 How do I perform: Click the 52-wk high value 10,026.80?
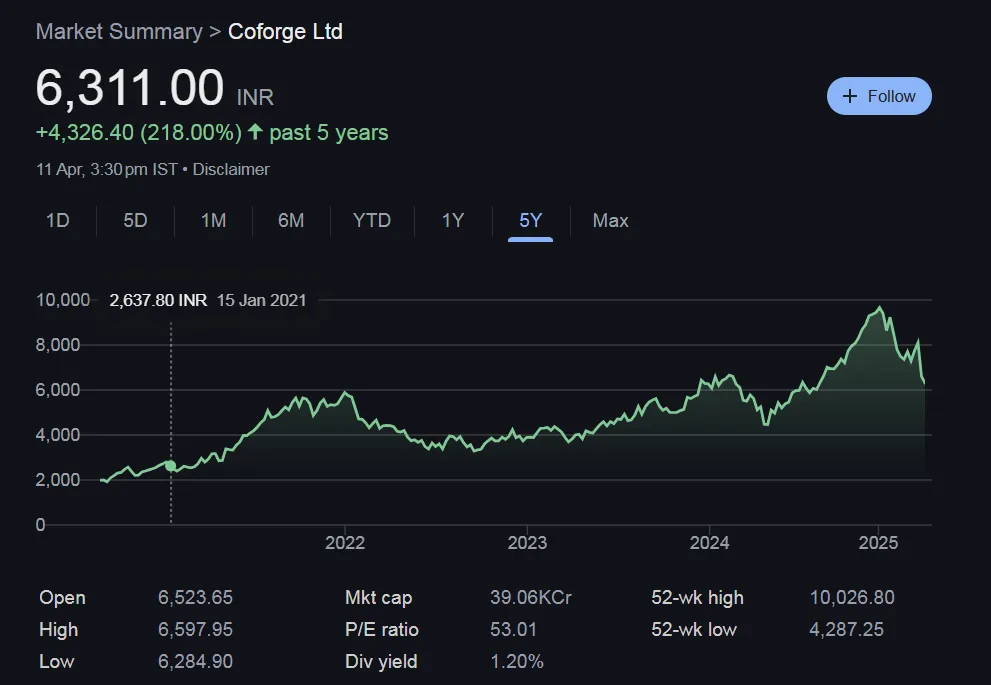point(852,598)
